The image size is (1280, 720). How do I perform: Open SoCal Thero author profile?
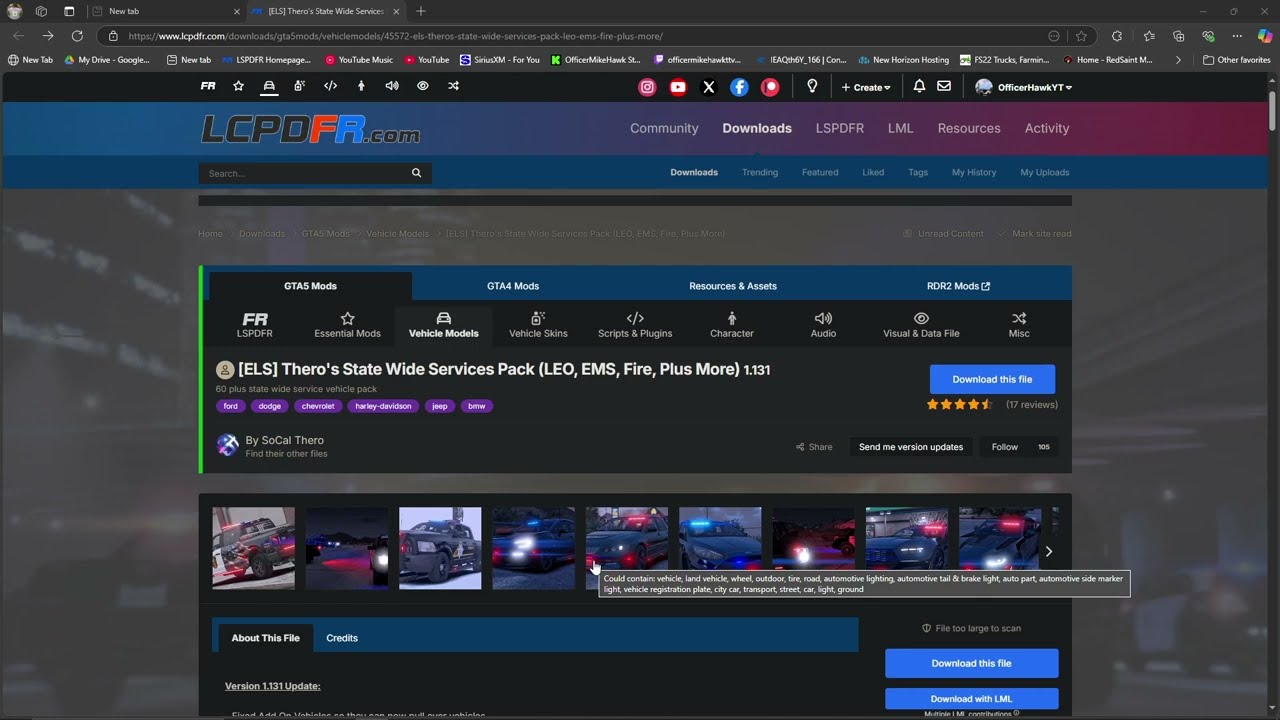[x=292, y=440]
